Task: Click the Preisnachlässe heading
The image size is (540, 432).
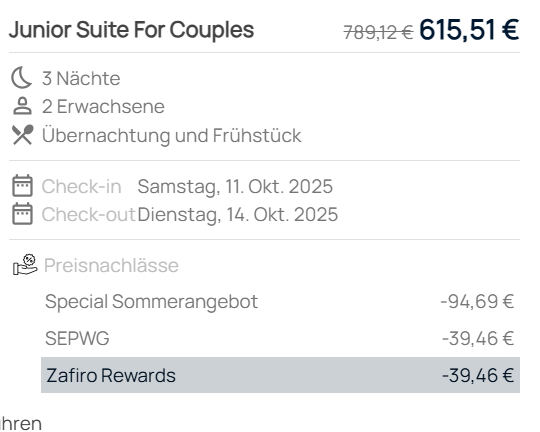Action: (x=111, y=265)
